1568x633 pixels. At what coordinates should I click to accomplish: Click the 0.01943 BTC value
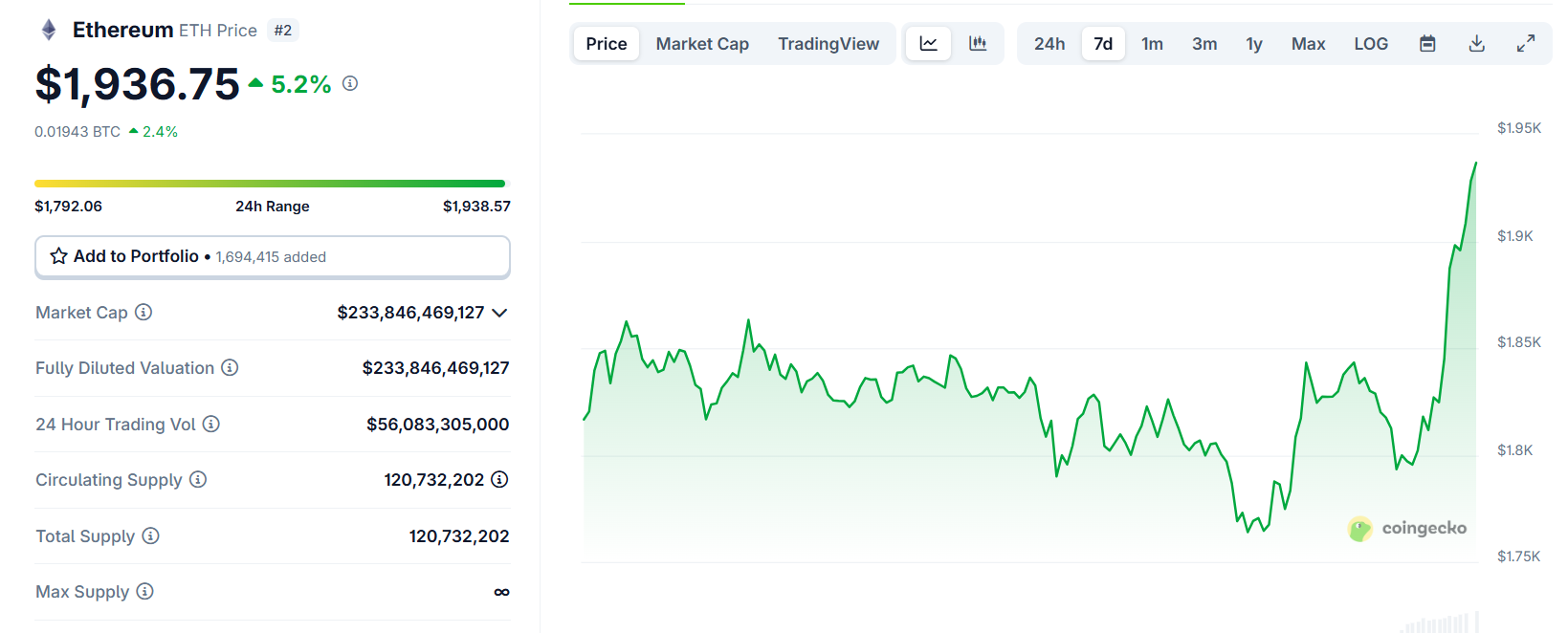pyautogui.click(x=77, y=132)
